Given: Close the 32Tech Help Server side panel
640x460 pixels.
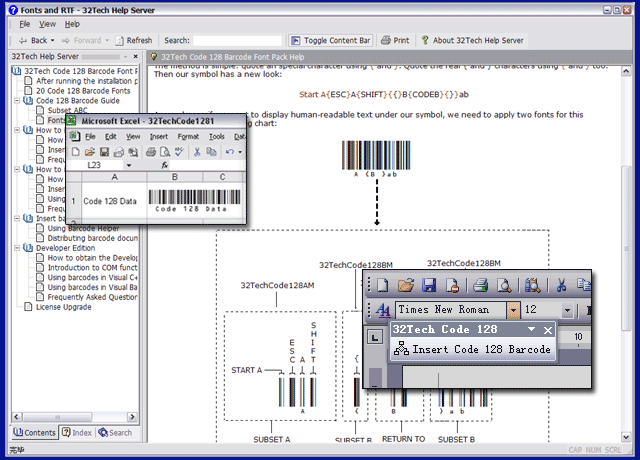Looking at the screenshot, I should pyautogui.click(x=136, y=56).
